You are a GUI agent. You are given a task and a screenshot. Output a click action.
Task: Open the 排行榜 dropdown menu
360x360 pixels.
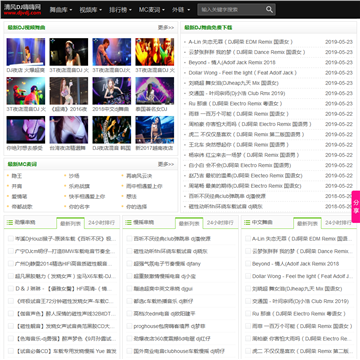point(120,10)
